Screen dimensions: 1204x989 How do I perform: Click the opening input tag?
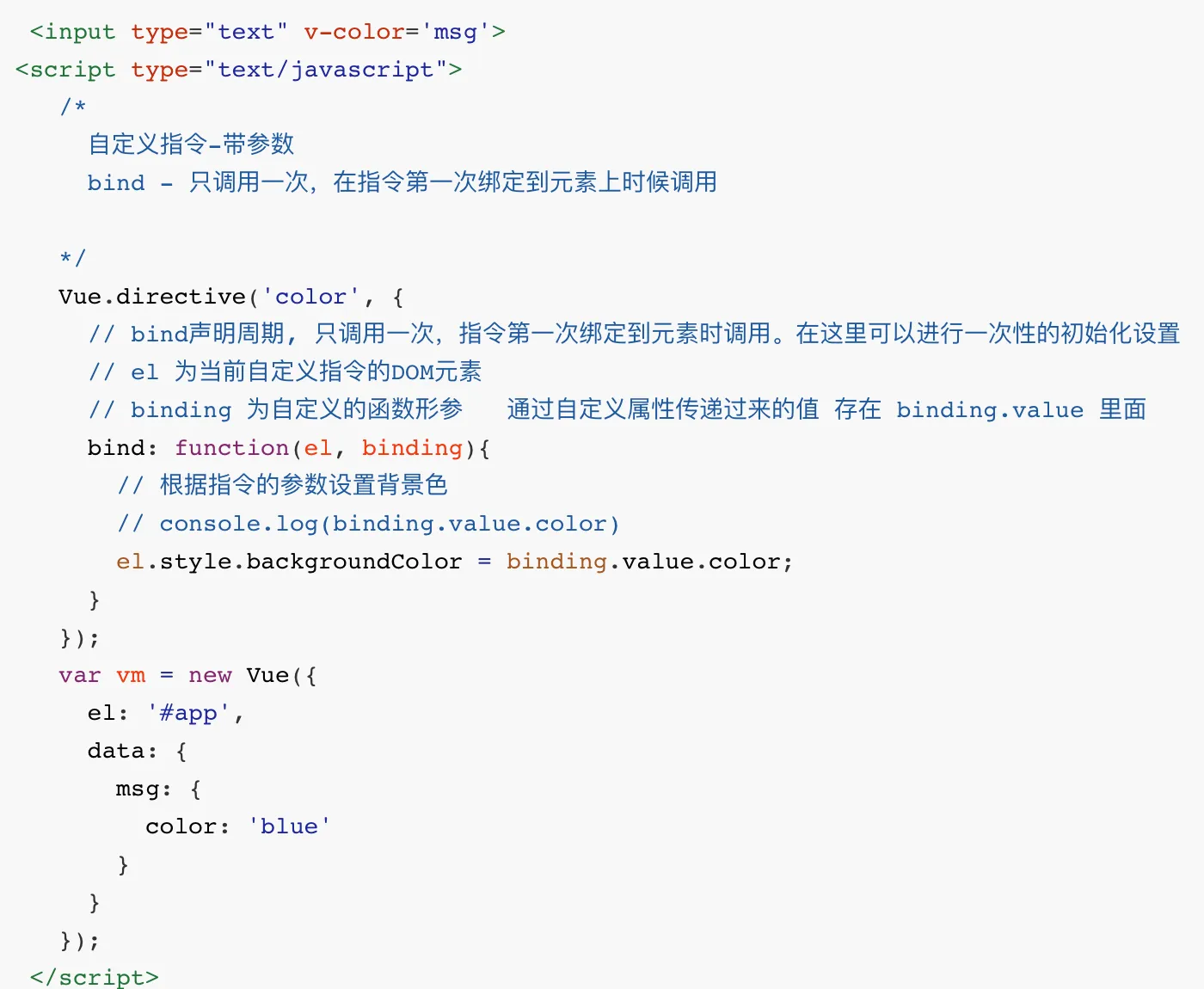pyautogui.click(x=72, y=33)
